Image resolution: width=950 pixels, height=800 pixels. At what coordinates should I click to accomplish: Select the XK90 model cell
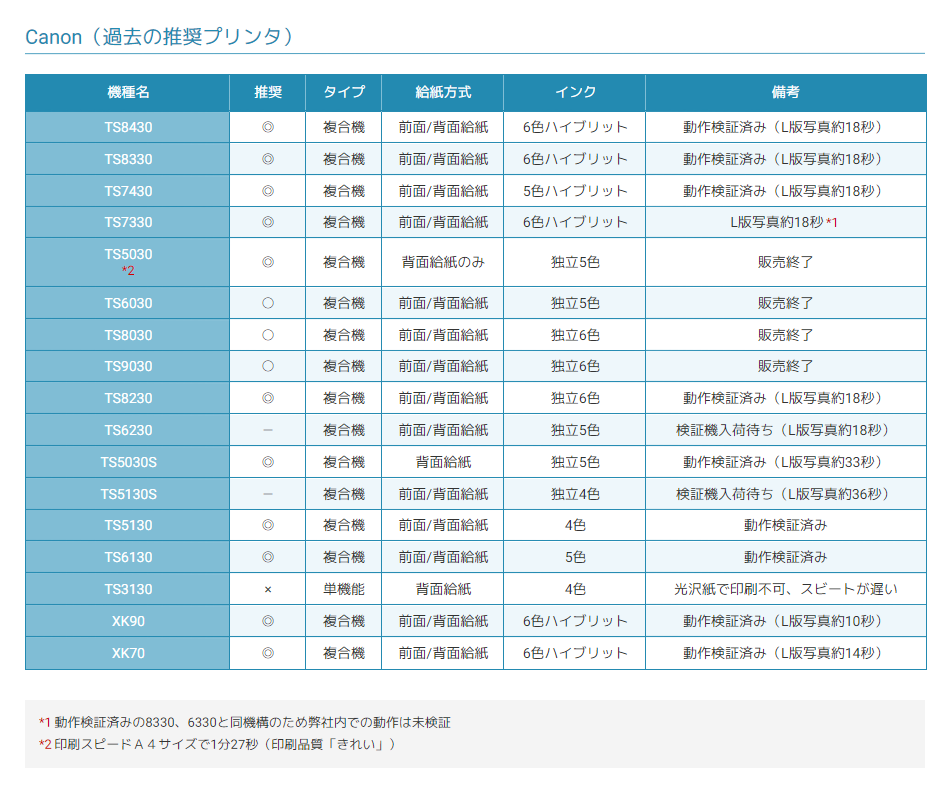coord(128,621)
